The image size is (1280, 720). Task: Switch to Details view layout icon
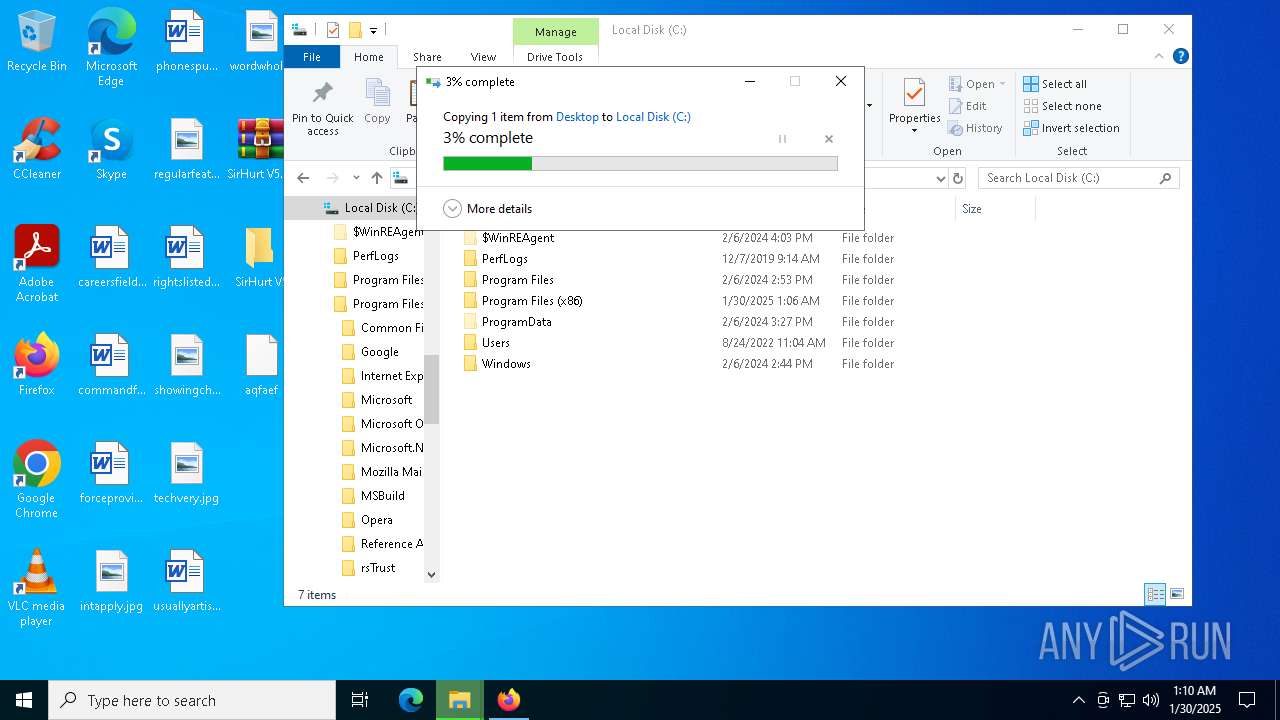coord(1155,594)
